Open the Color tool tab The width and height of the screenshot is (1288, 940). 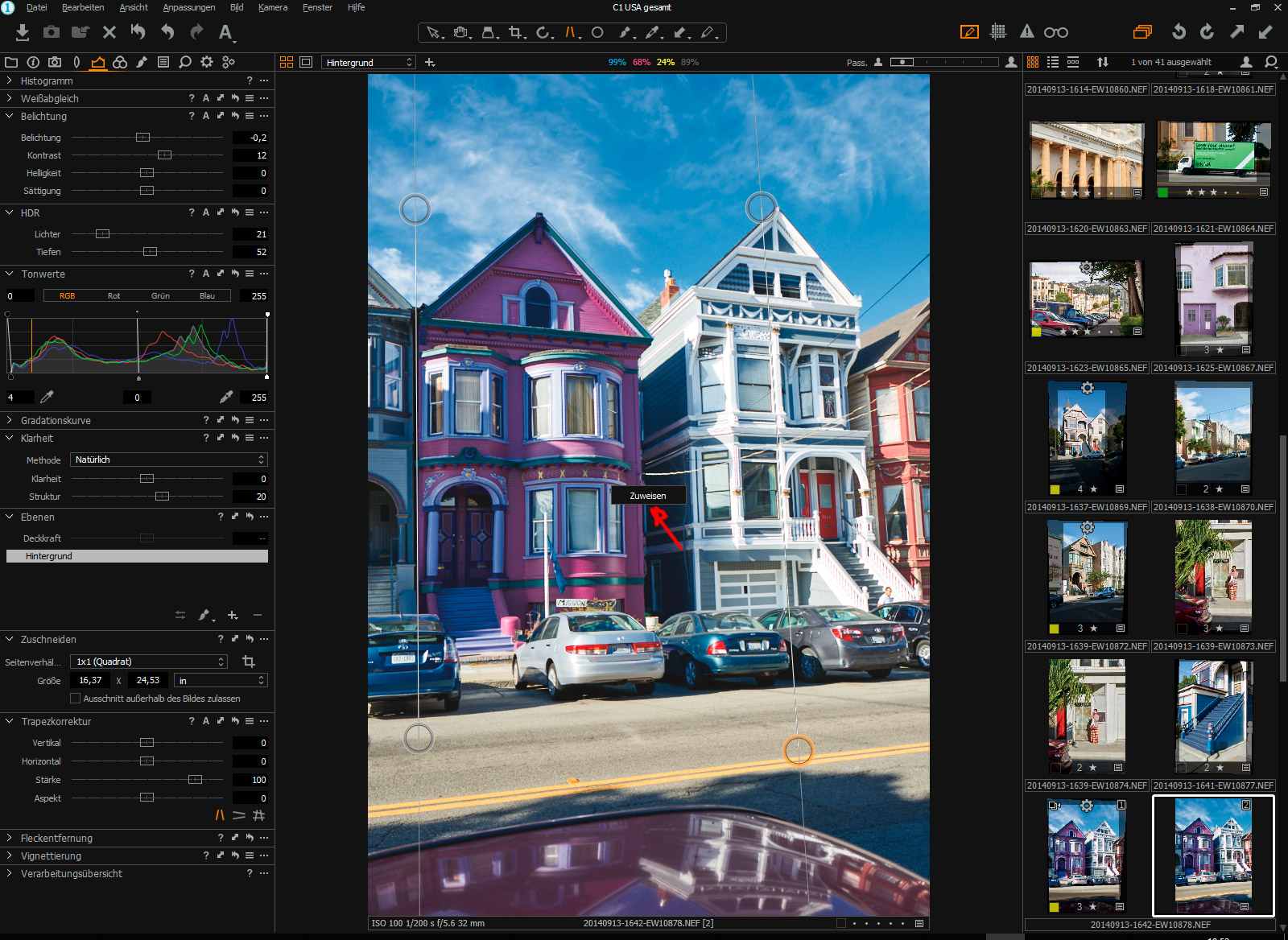pos(120,62)
